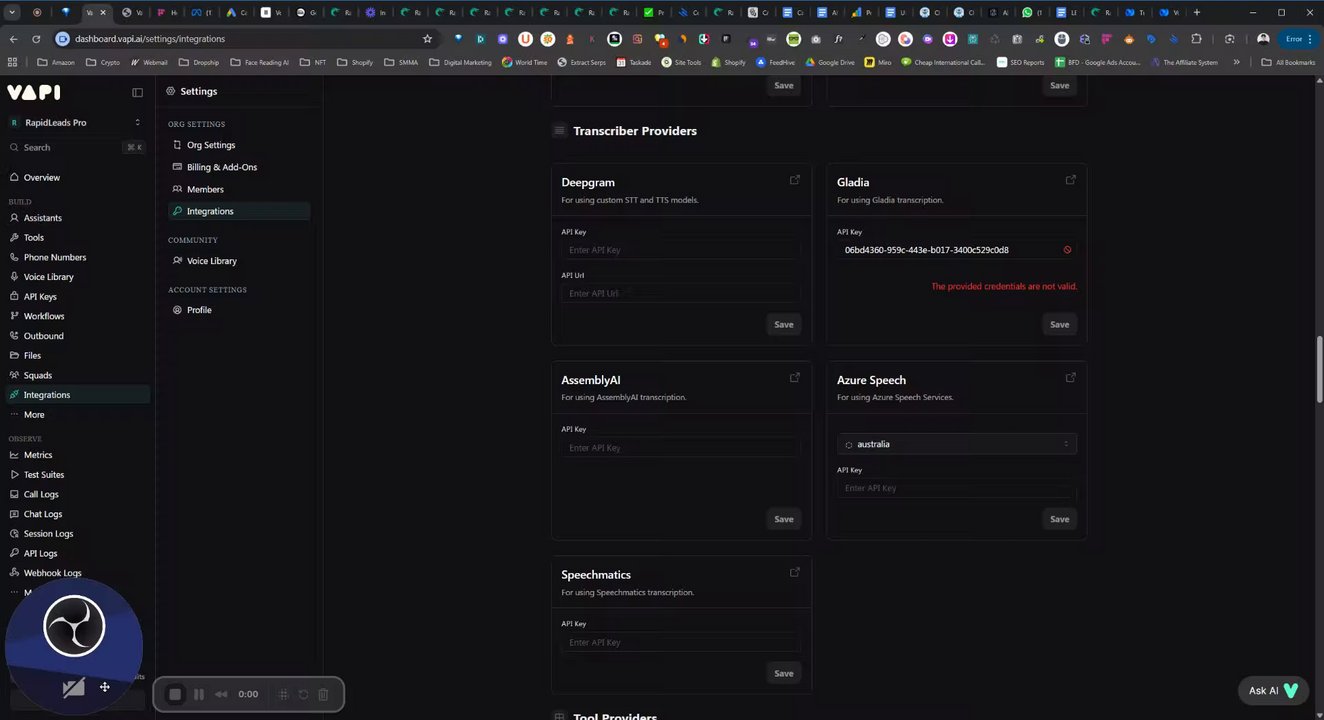Open Azure Speech external link icon
Screen dimensions: 1324x720
click(x=1070, y=378)
